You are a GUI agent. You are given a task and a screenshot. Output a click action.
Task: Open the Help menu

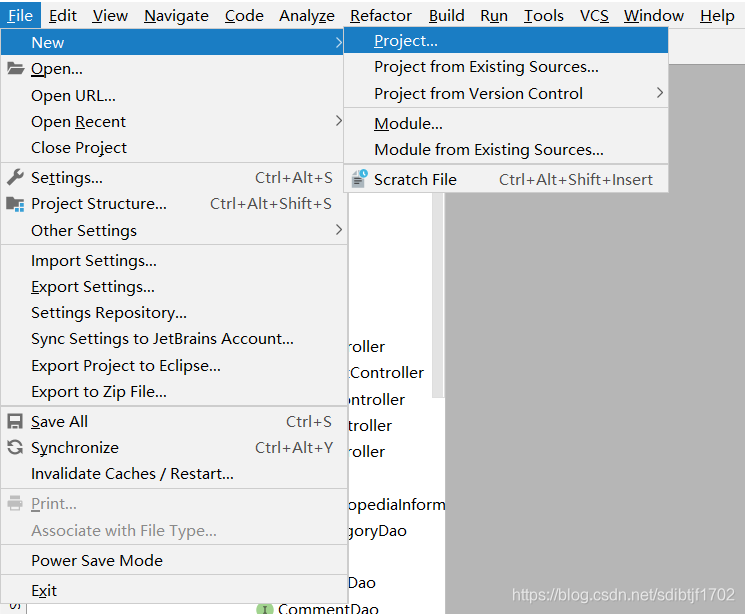coord(717,16)
